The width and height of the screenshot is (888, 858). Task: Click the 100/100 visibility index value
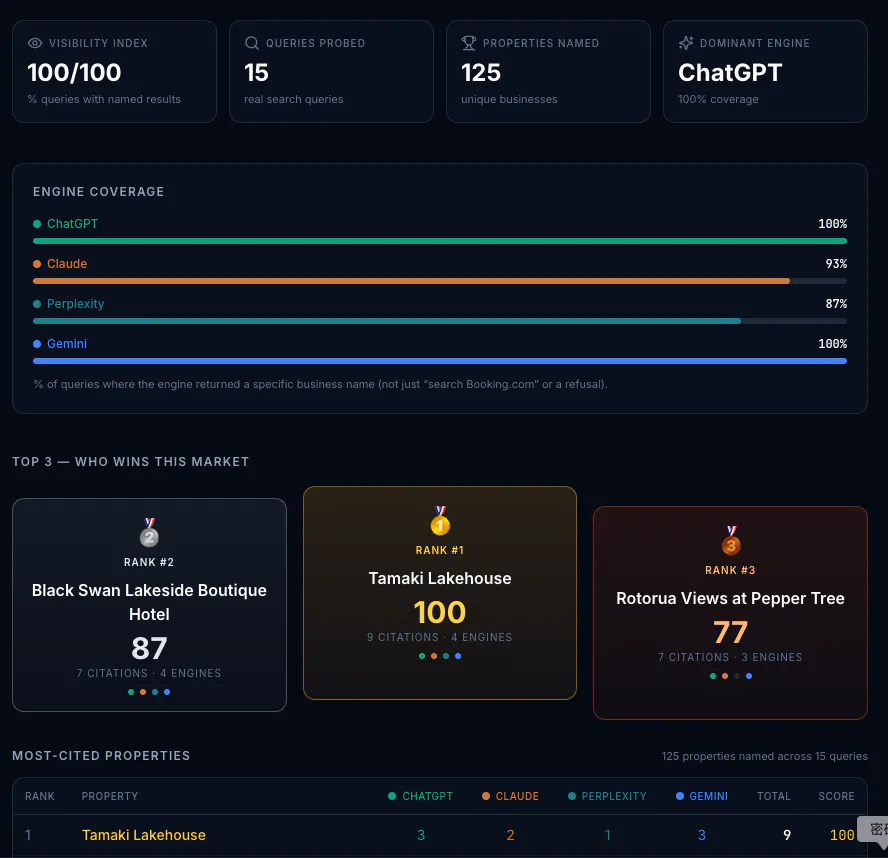[74, 72]
